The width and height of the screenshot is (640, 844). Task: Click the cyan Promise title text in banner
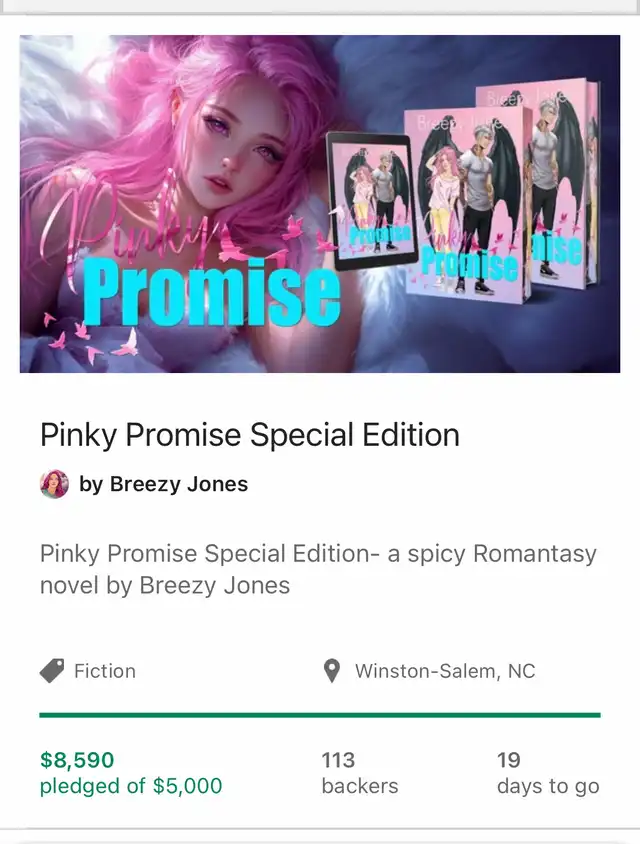(x=212, y=291)
